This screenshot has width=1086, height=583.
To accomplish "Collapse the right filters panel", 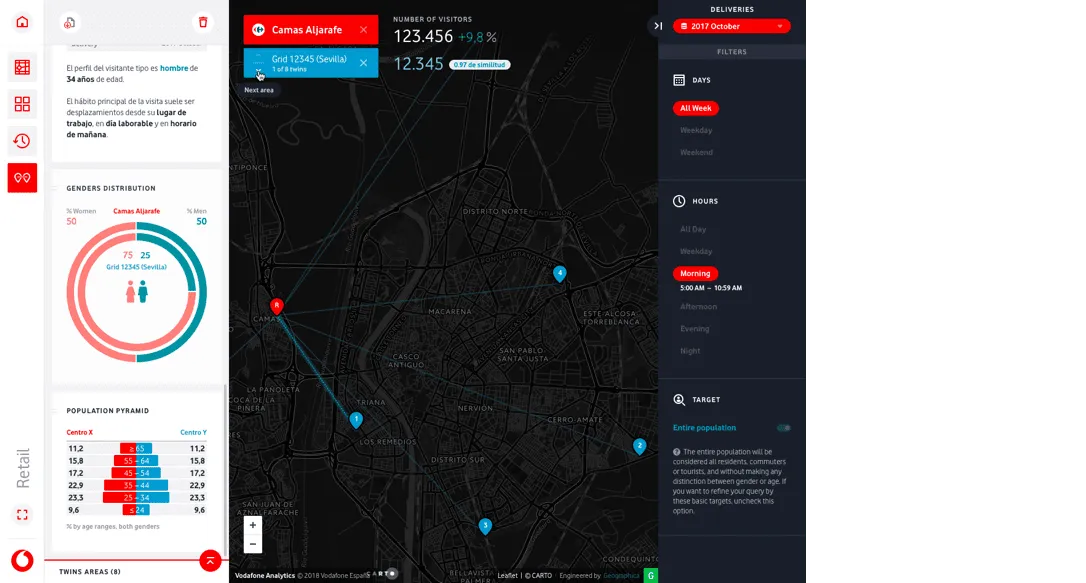I will tap(658, 26).
